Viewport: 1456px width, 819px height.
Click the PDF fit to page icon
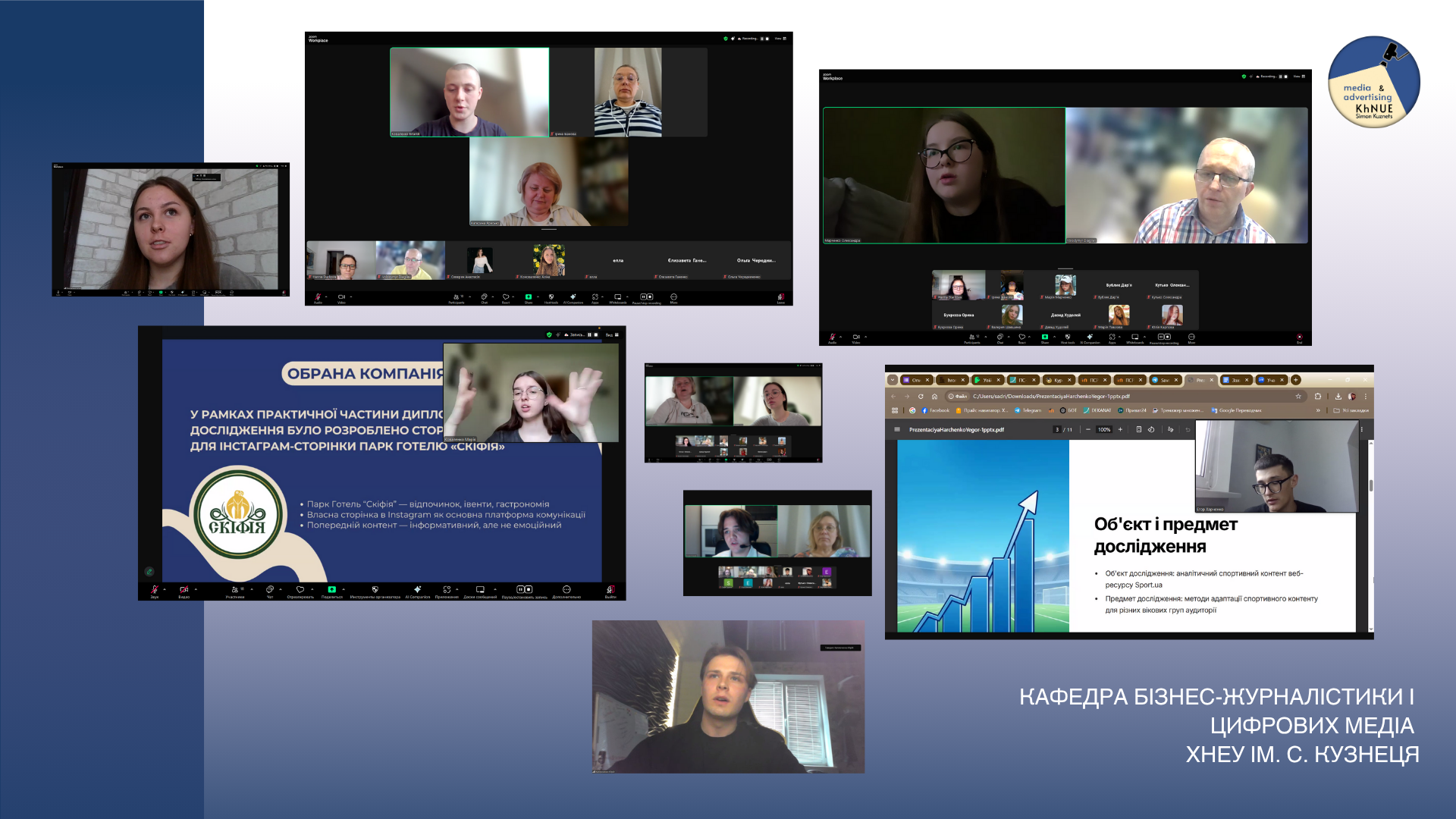click(x=1139, y=429)
